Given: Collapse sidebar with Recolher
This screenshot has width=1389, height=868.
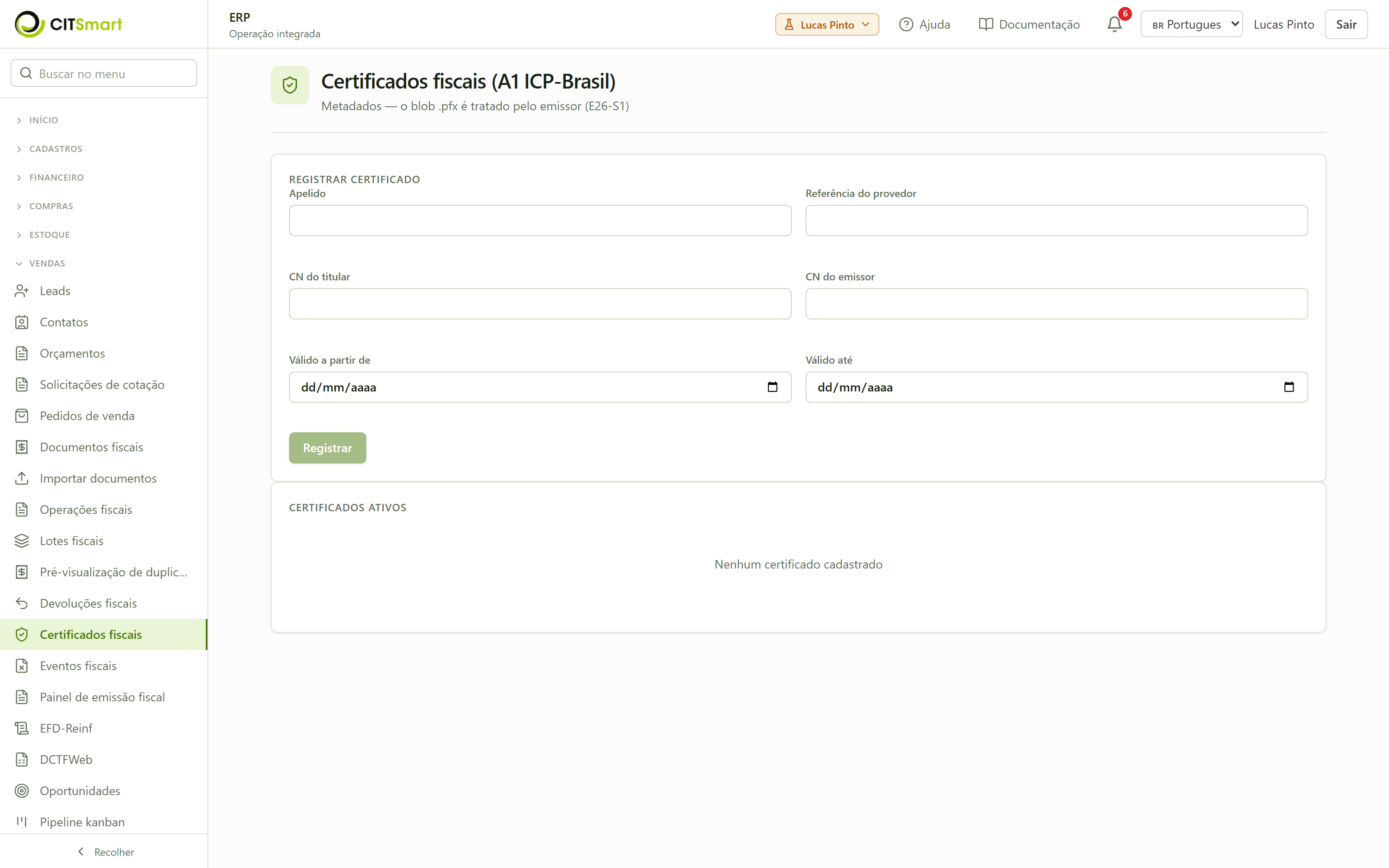Looking at the screenshot, I should point(105,852).
